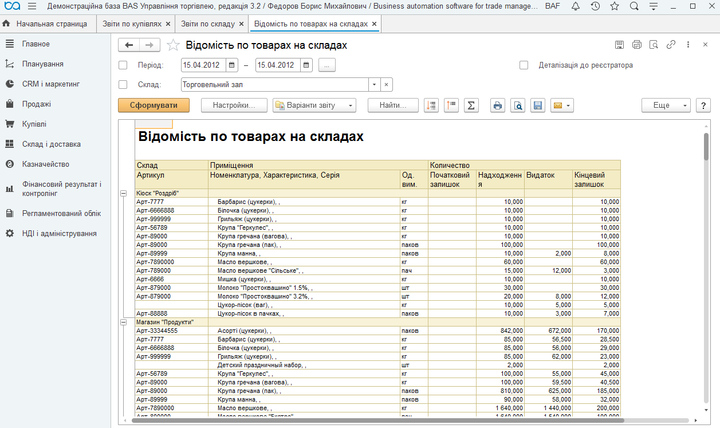Image resolution: width=720 pixels, height=428 pixels.
Task: Open Регламентований облік section
Action: pos(62,214)
